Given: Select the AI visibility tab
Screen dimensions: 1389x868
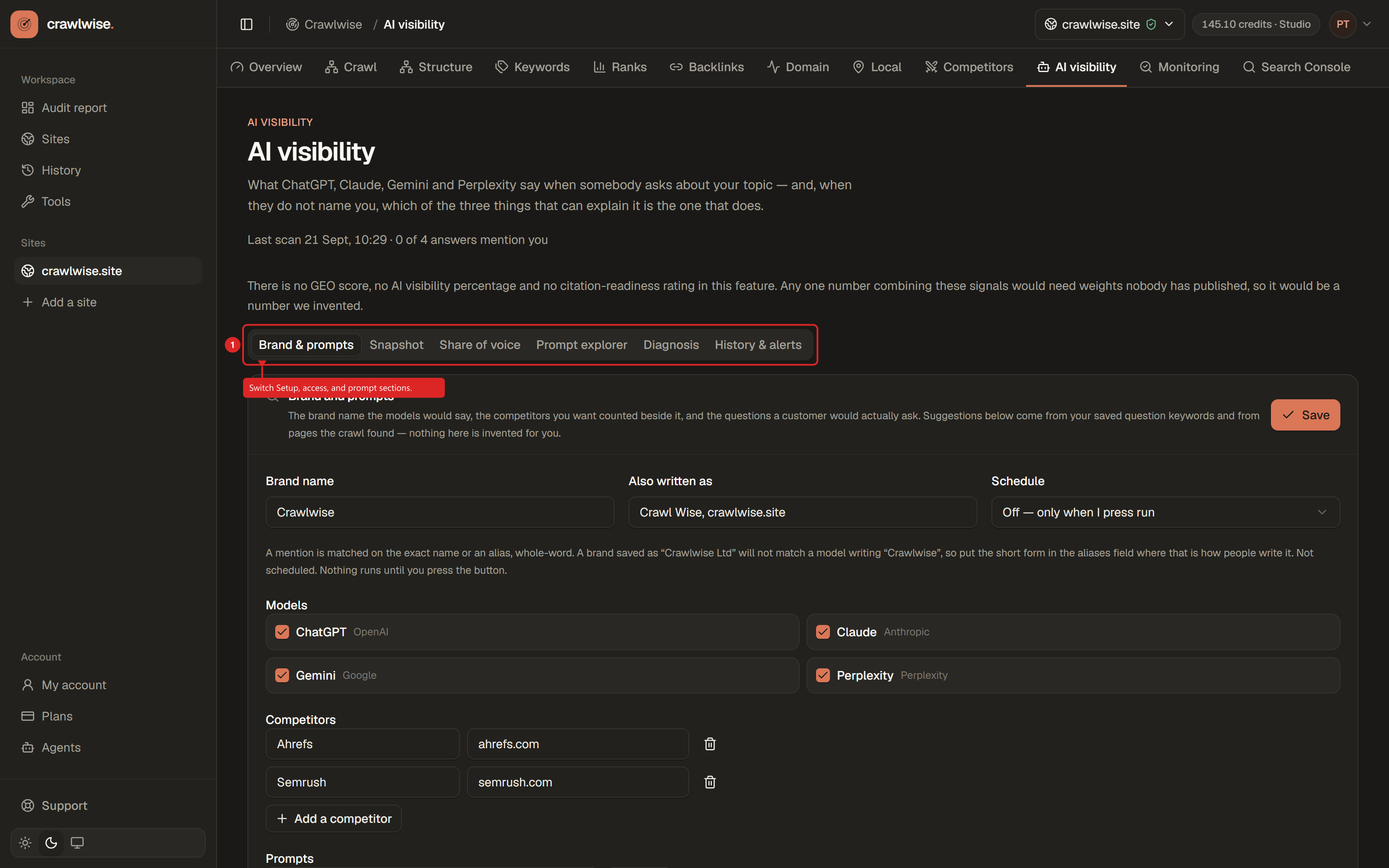Looking at the screenshot, I should pyautogui.click(x=1077, y=67).
